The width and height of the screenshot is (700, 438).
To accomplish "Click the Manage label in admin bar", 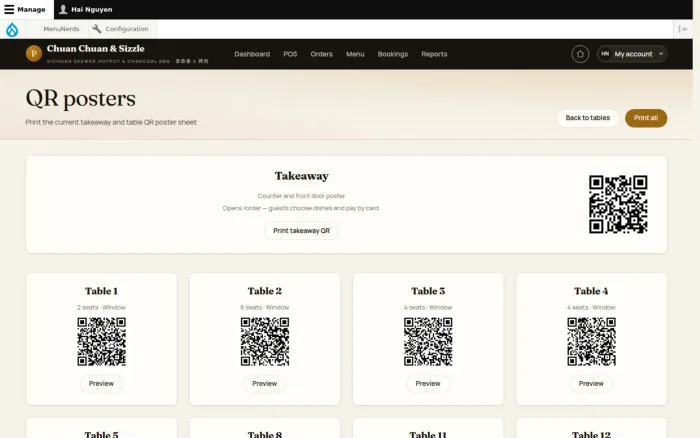I will tap(31, 9).
